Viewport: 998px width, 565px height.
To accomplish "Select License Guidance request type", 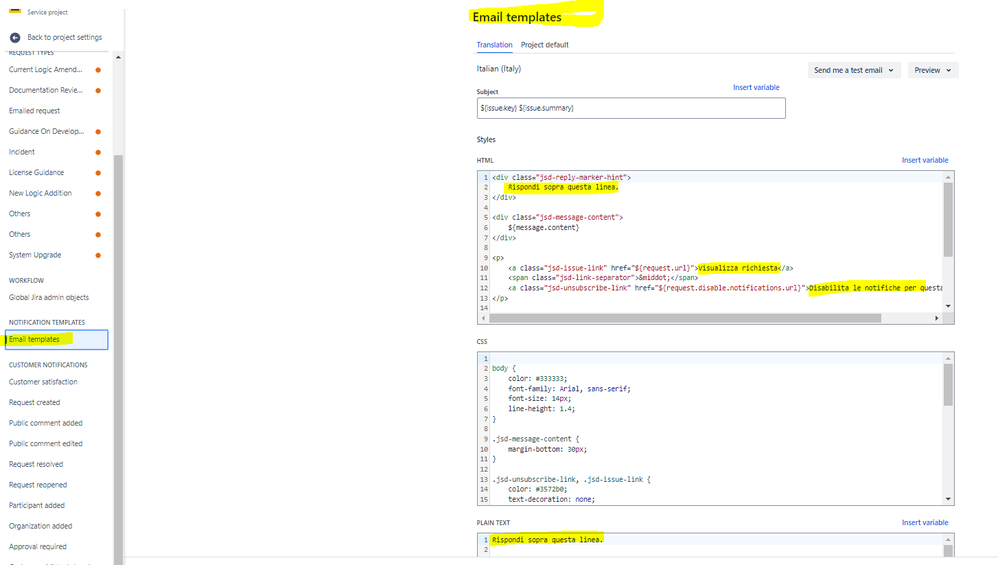I will (36, 172).
